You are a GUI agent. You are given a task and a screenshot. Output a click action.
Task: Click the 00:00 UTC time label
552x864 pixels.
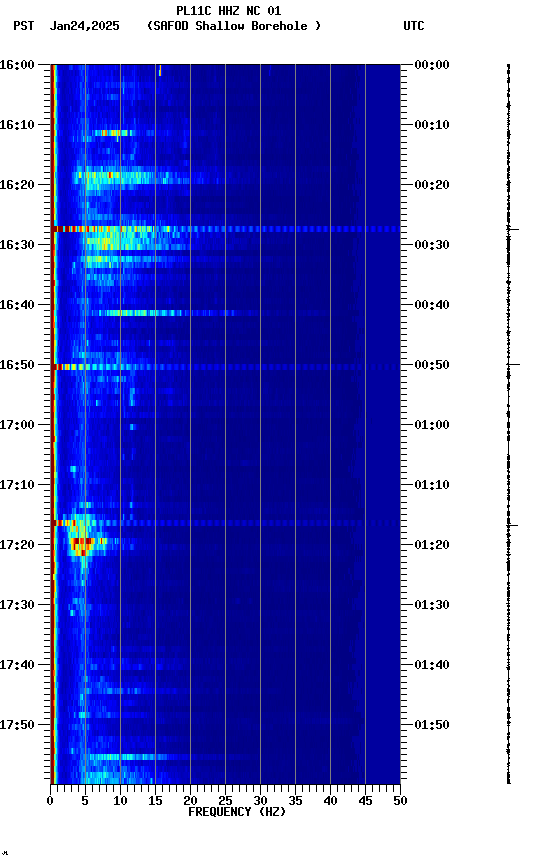[x=432, y=65]
